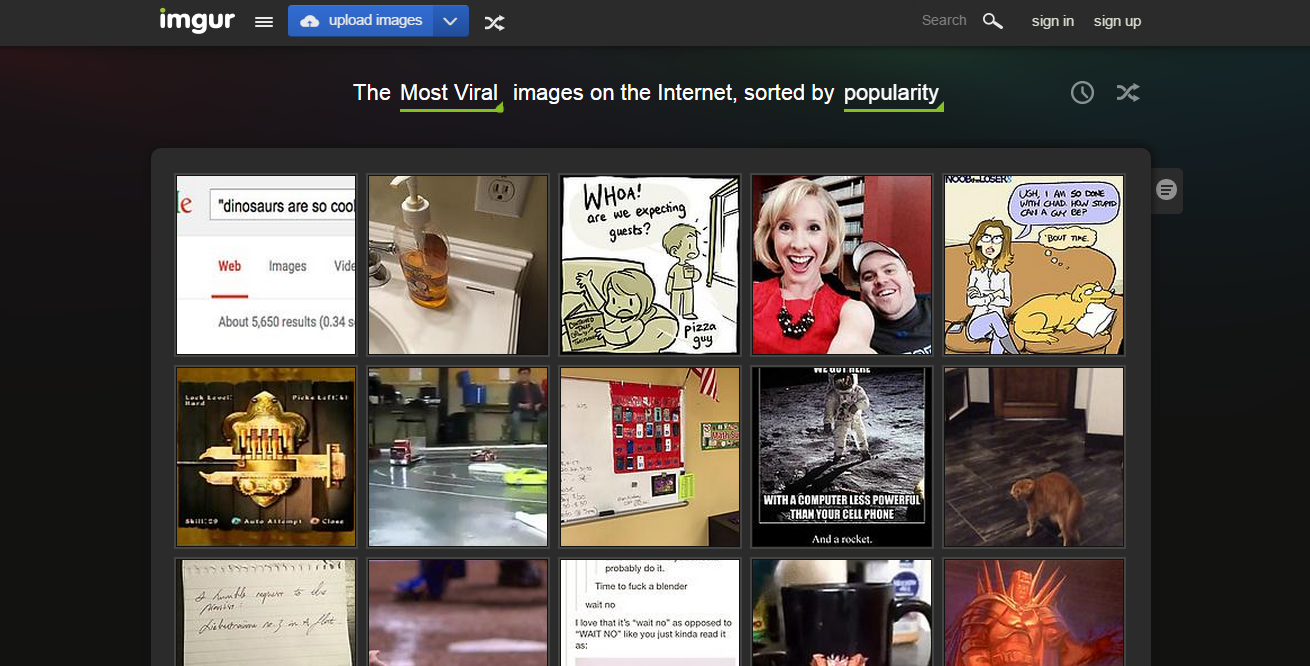Open the moon landing meme thumbnail
The width and height of the screenshot is (1310, 666).
[841, 456]
